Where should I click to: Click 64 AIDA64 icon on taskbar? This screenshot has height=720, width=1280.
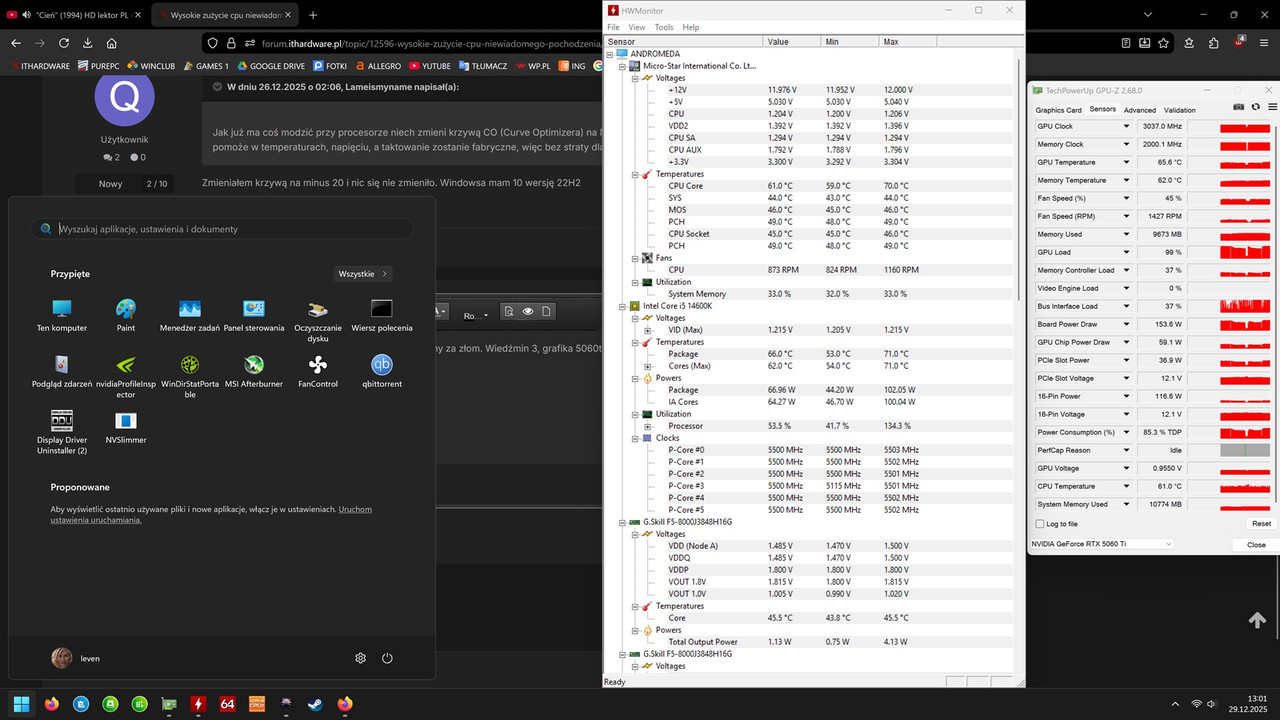click(x=227, y=703)
